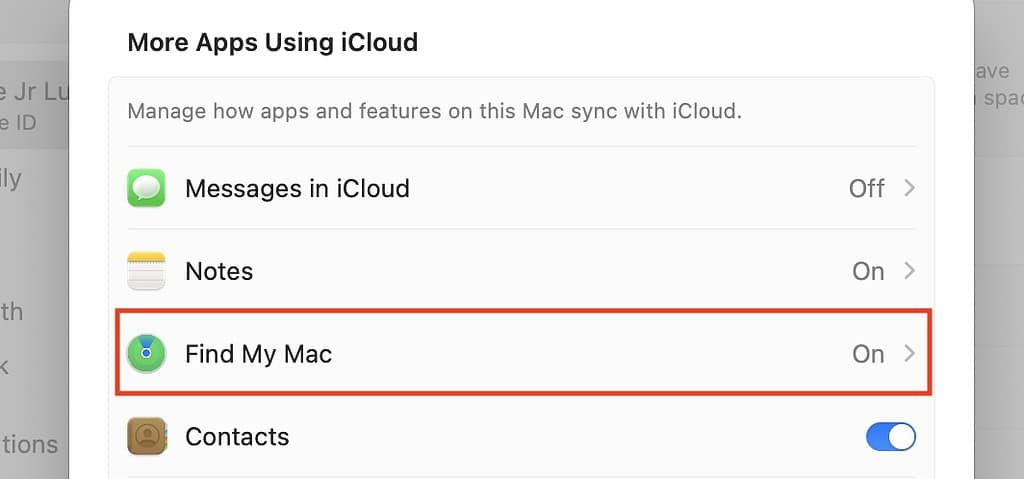Select the Family item in background sidebar
This screenshot has width=1024, height=479.
click(x=12, y=180)
